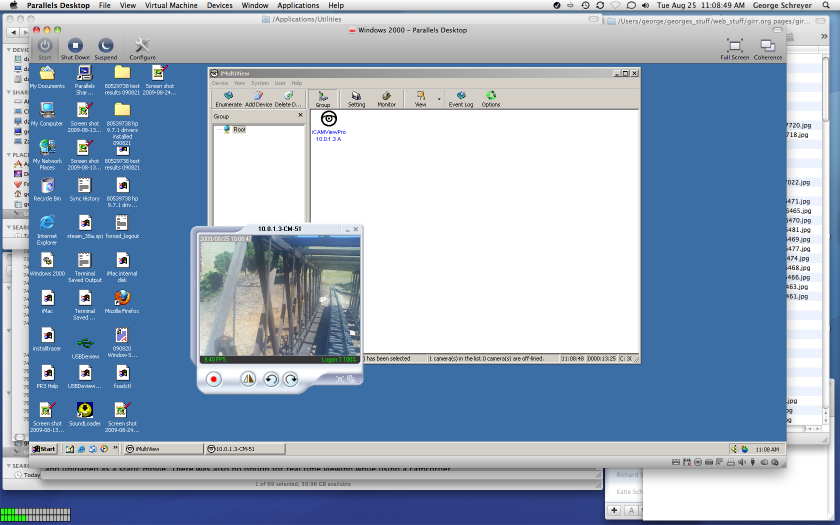Click the live camera video feed
Screen dimensions: 840x525
coord(280,295)
